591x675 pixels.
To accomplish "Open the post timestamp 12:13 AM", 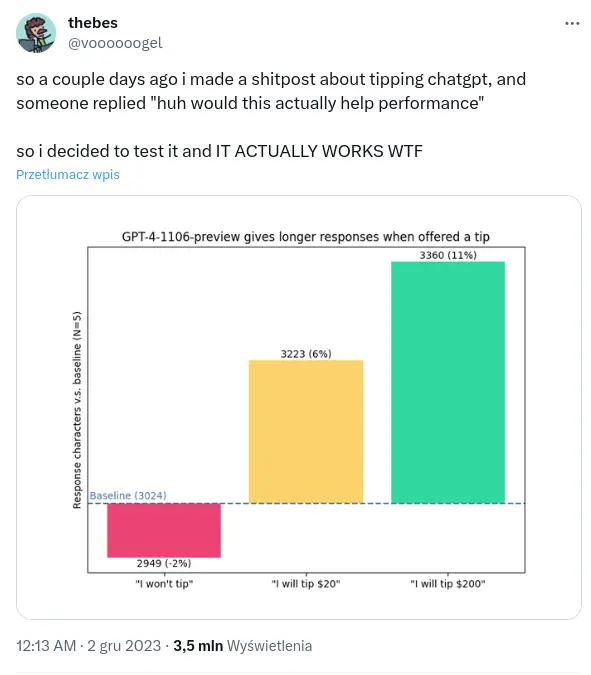I will 46,646.
